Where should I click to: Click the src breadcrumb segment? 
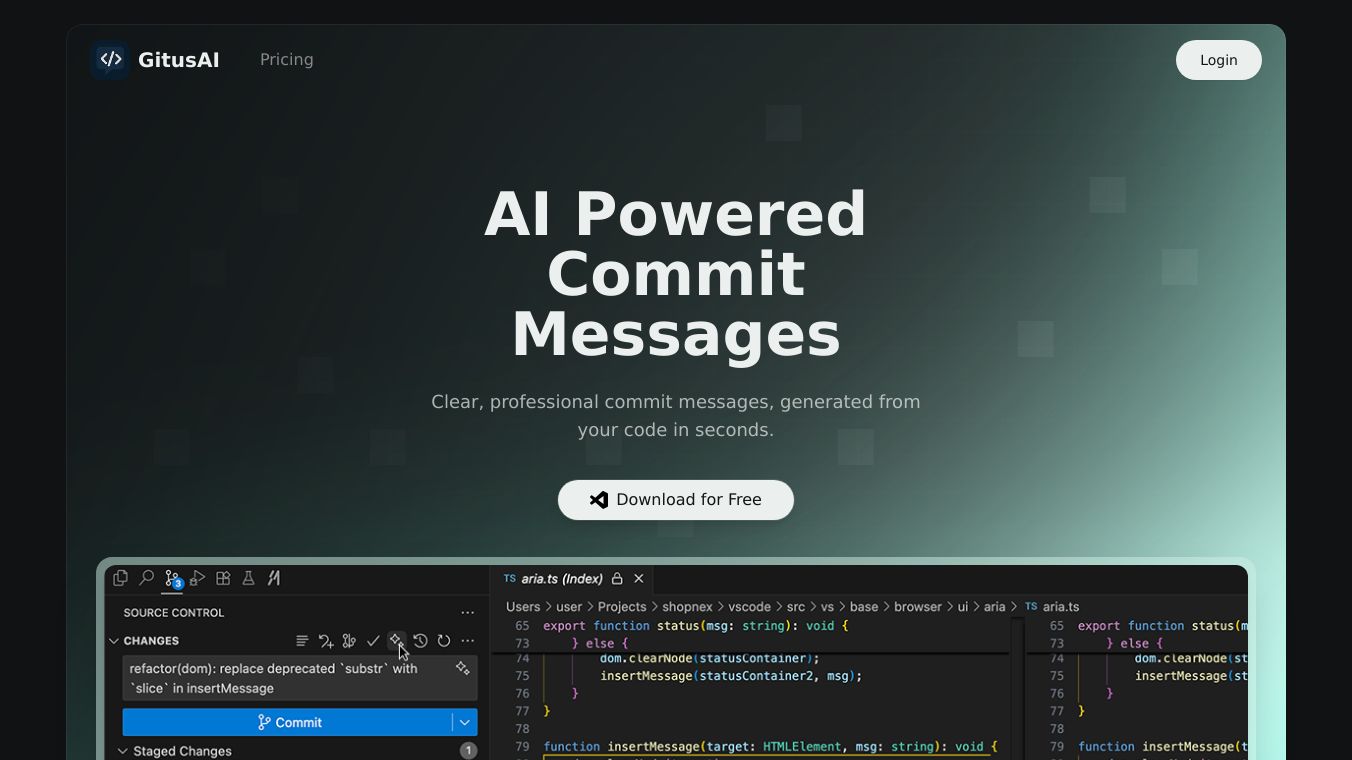pyautogui.click(x=796, y=607)
